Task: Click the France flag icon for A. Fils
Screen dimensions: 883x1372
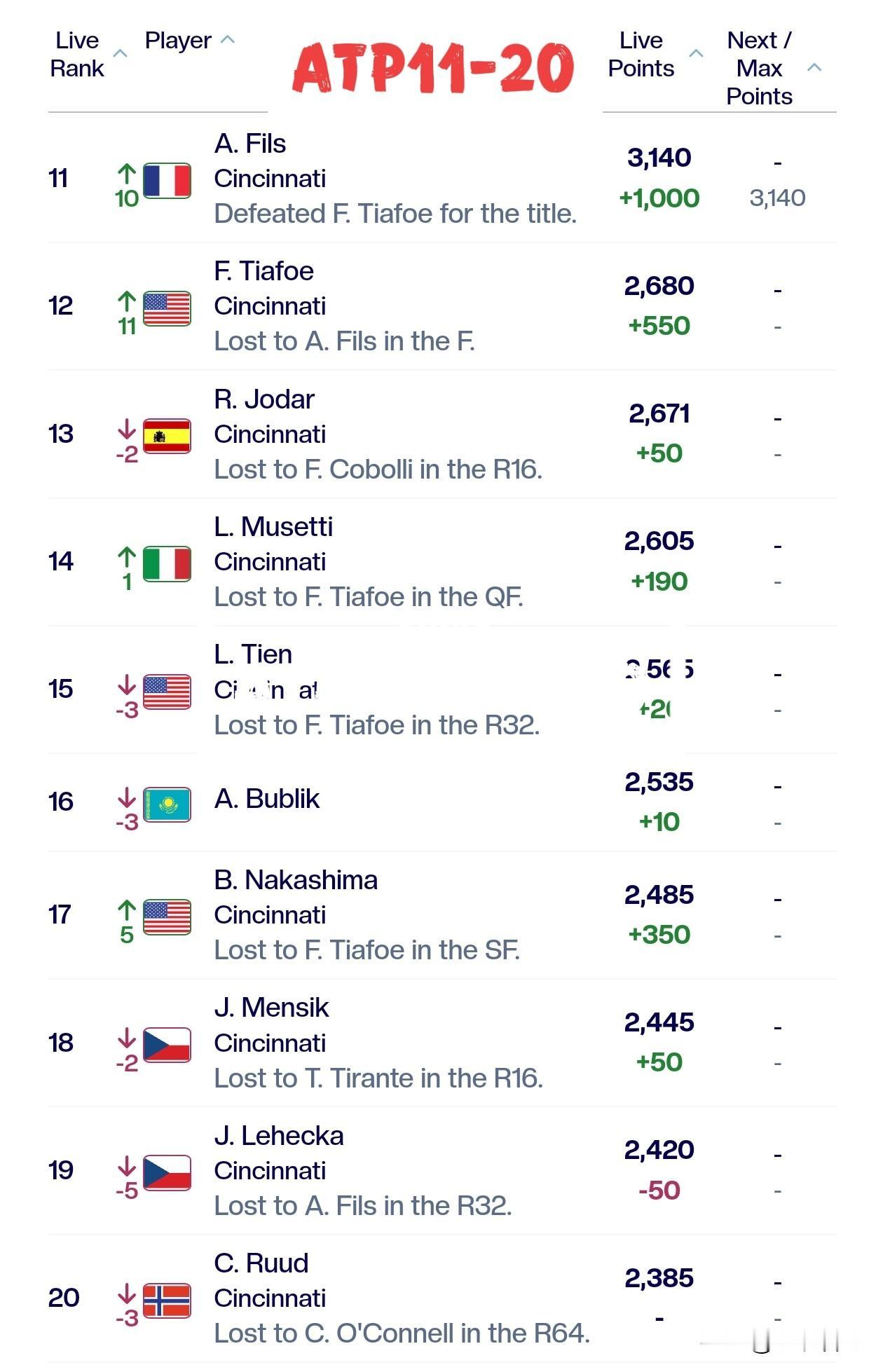Action: (x=167, y=181)
